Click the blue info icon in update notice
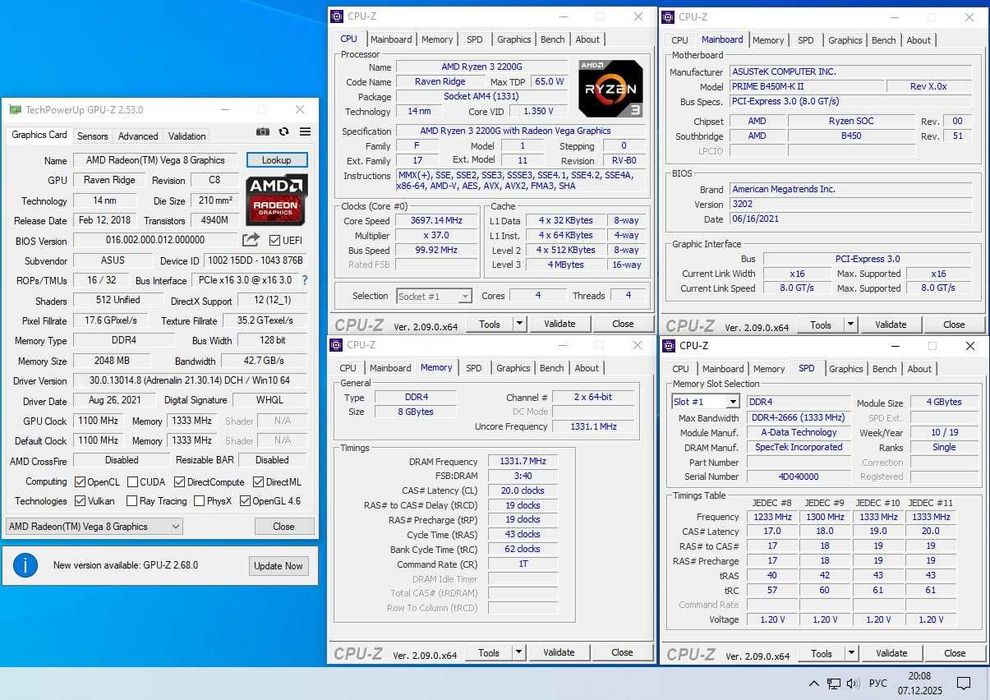The width and height of the screenshot is (990, 700). point(25,565)
